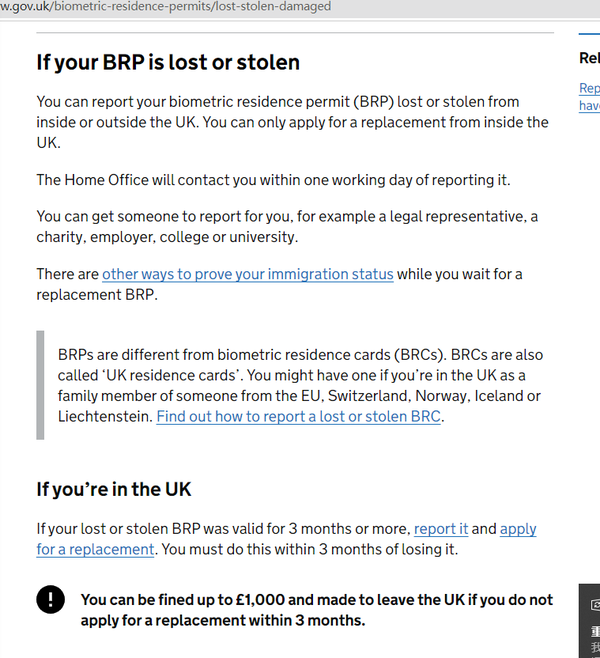Click the black exclamation warning icon
Screen dimensions: 600x658
[50, 599]
